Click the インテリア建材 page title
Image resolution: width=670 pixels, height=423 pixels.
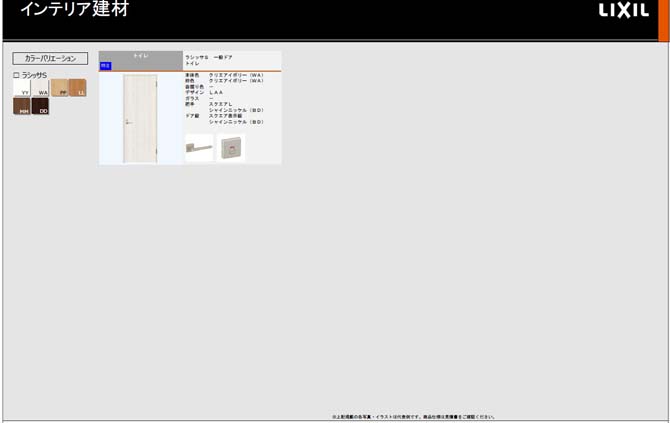pos(75,9)
